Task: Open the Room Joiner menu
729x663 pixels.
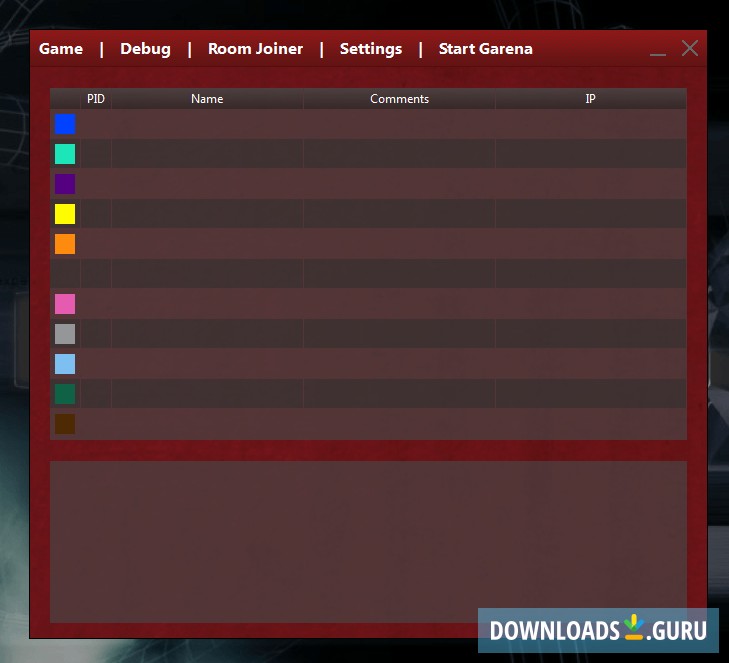Action: point(255,49)
